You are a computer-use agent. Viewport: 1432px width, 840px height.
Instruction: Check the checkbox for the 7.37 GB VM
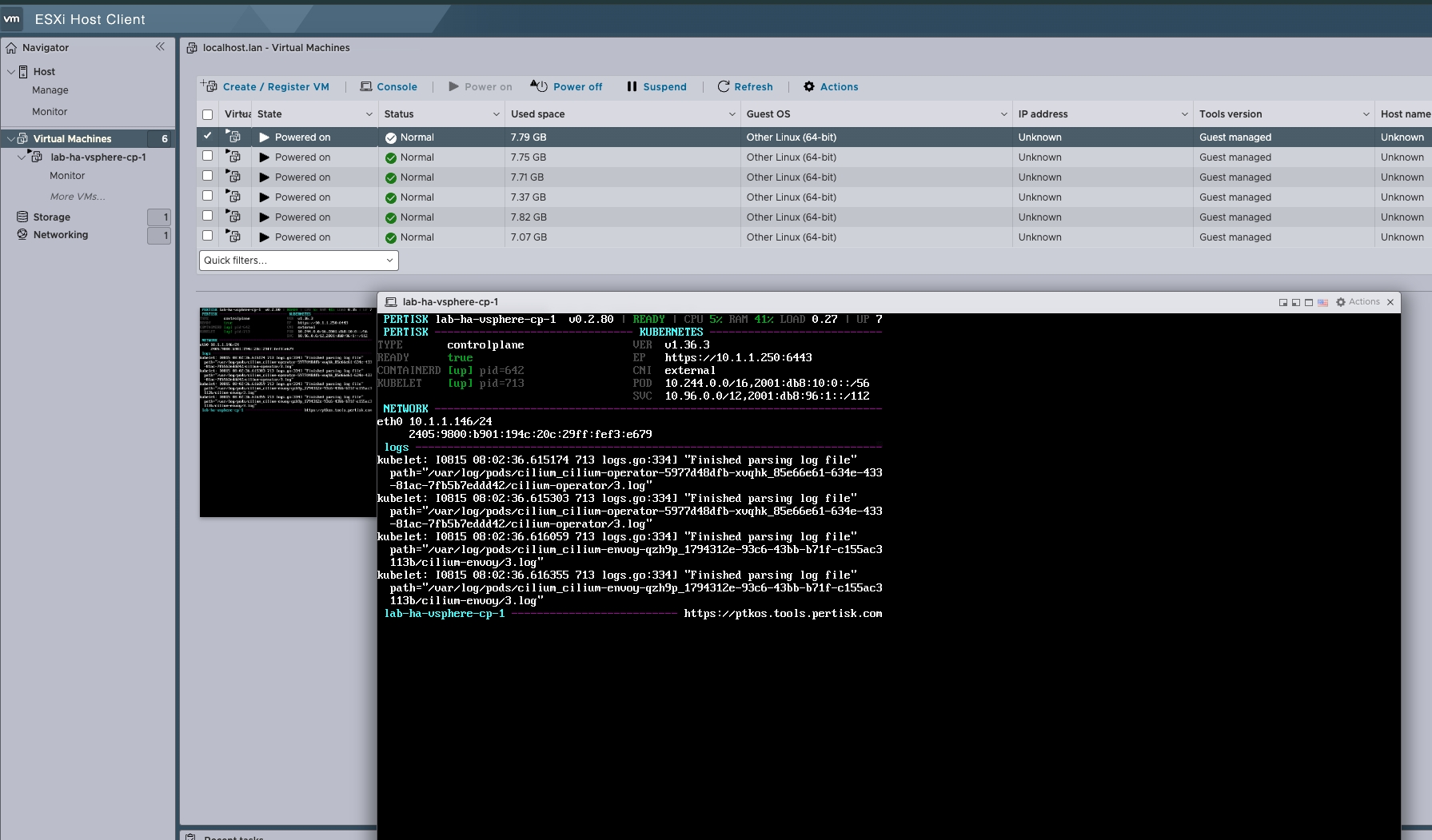point(208,196)
